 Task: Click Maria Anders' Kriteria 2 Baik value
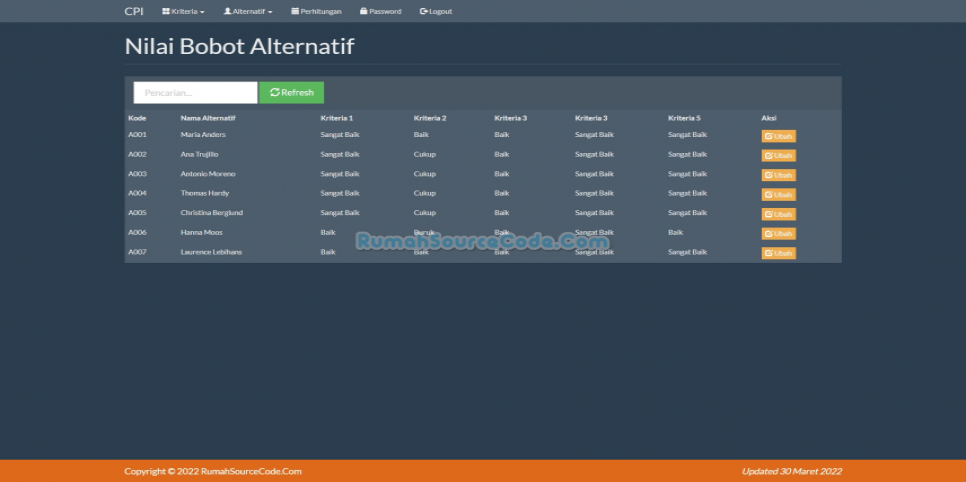coord(421,134)
